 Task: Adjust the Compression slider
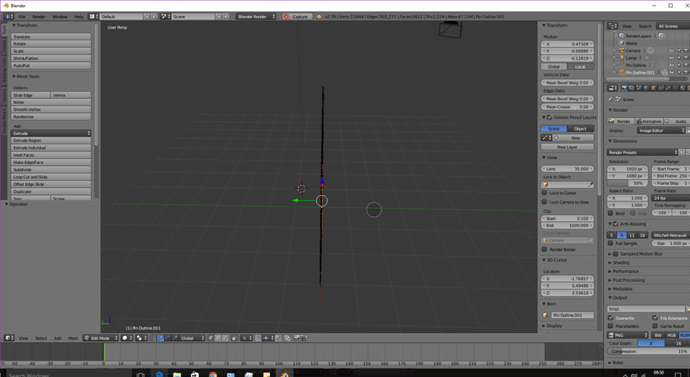pyautogui.click(x=648, y=351)
